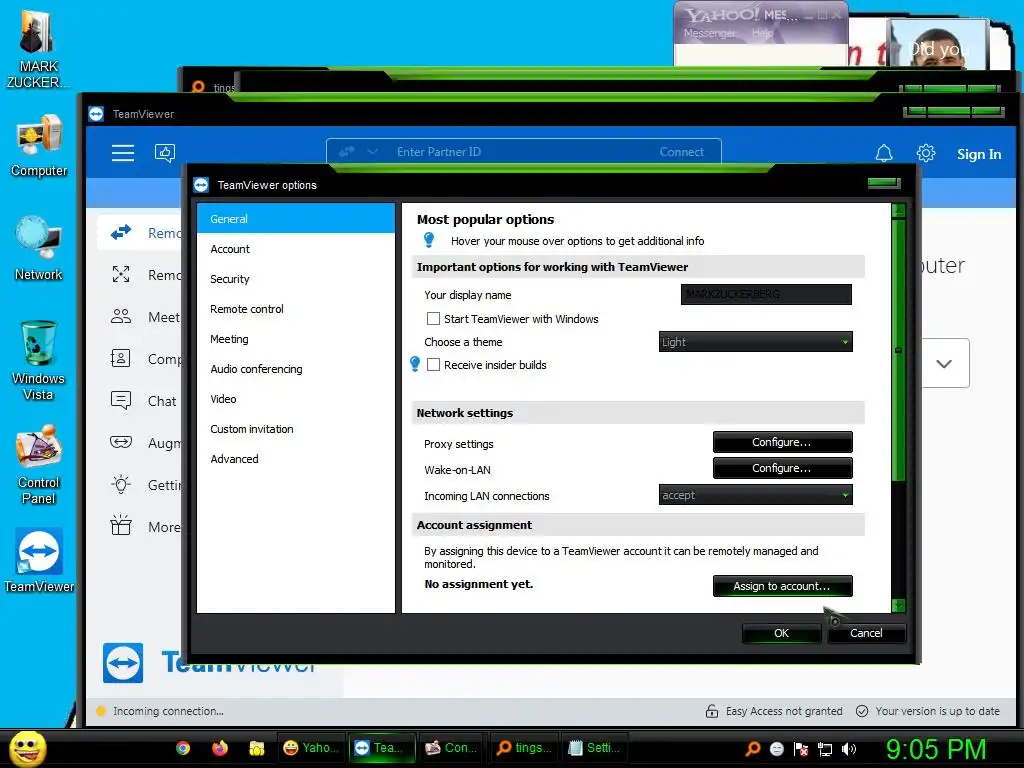This screenshot has height=768, width=1024.
Task: Click options dialog scrollbar down arrow
Action: [x=899, y=605]
